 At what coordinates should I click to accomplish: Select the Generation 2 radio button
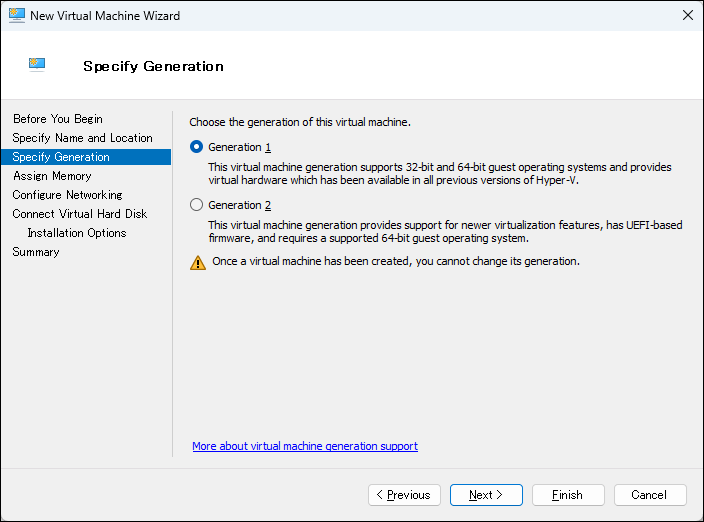click(x=196, y=205)
